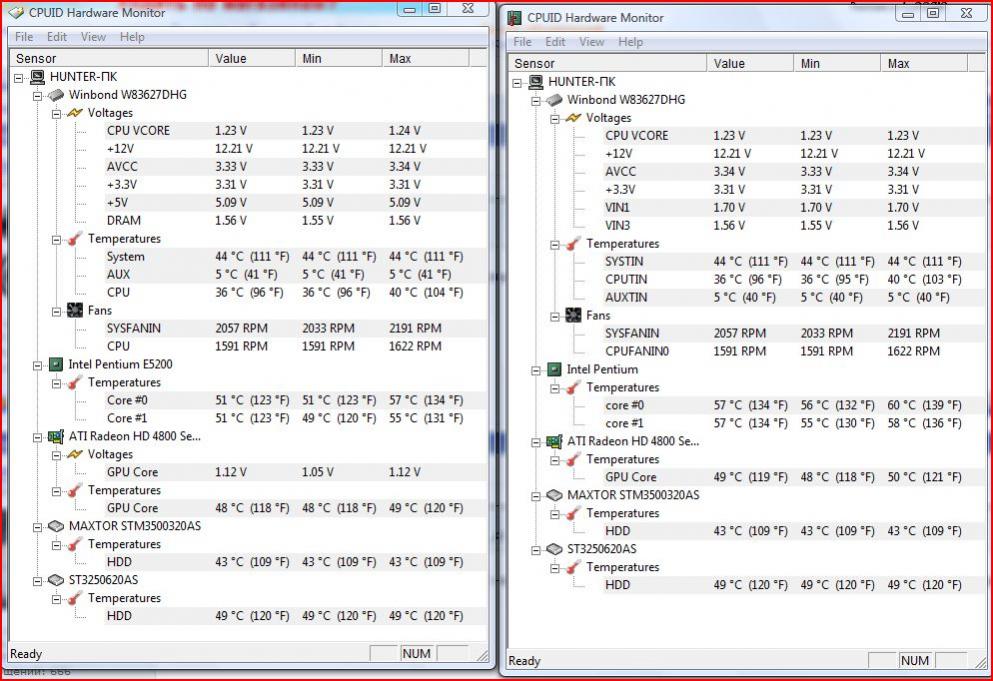Open View menu in right window
This screenshot has width=993, height=681.
click(591, 42)
